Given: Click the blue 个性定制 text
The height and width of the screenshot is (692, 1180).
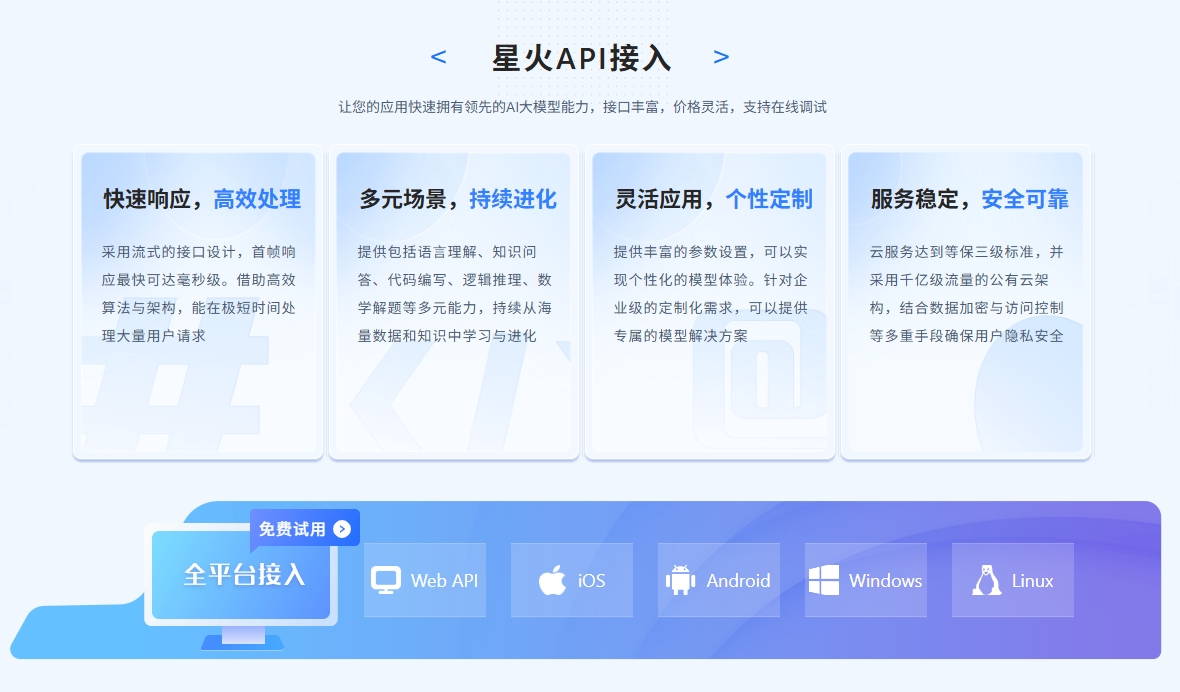Looking at the screenshot, I should [x=769, y=199].
